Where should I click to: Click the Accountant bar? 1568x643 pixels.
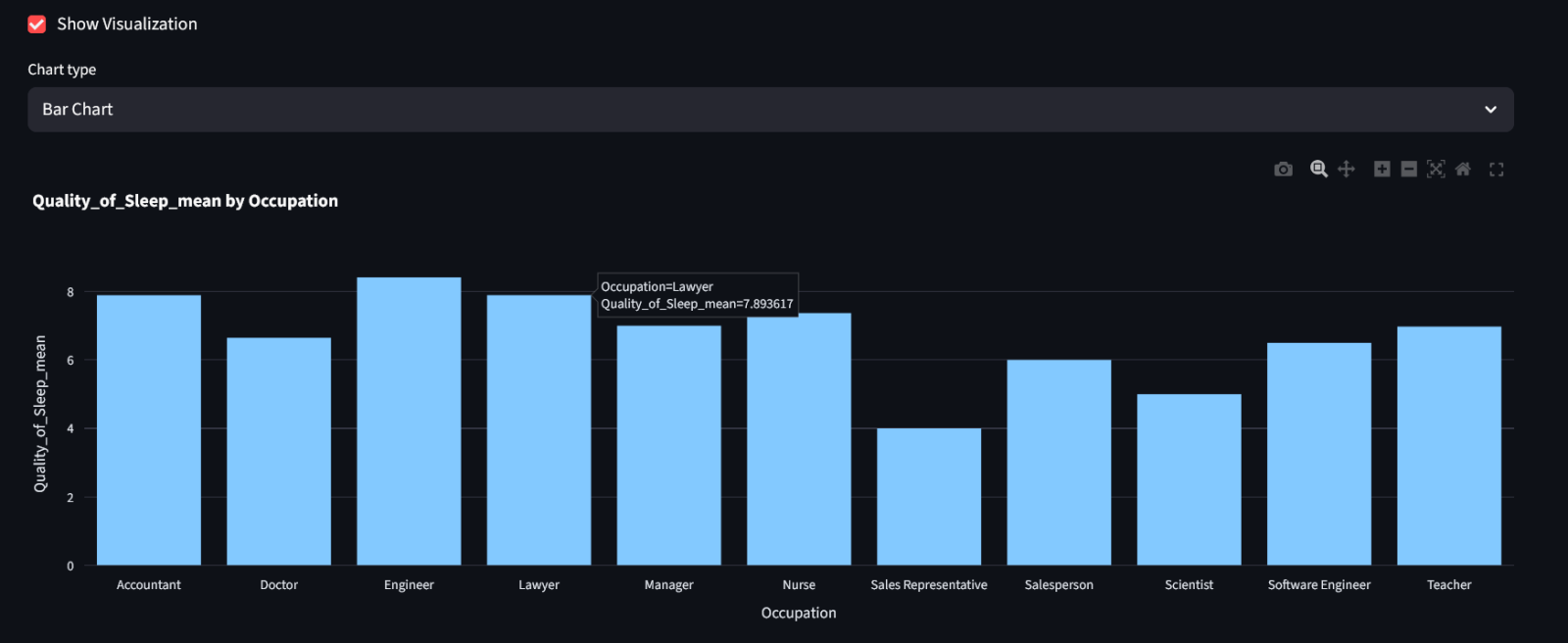[x=149, y=430]
